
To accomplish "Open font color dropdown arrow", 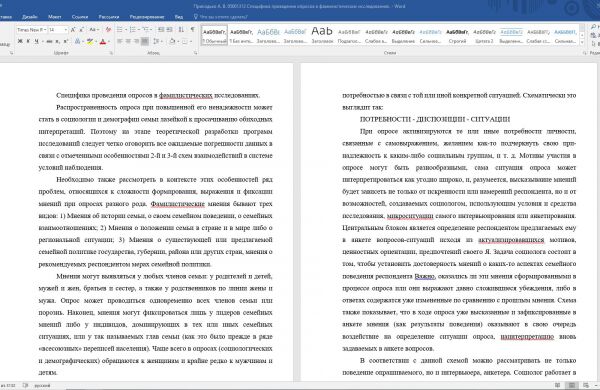I will pos(109,41).
